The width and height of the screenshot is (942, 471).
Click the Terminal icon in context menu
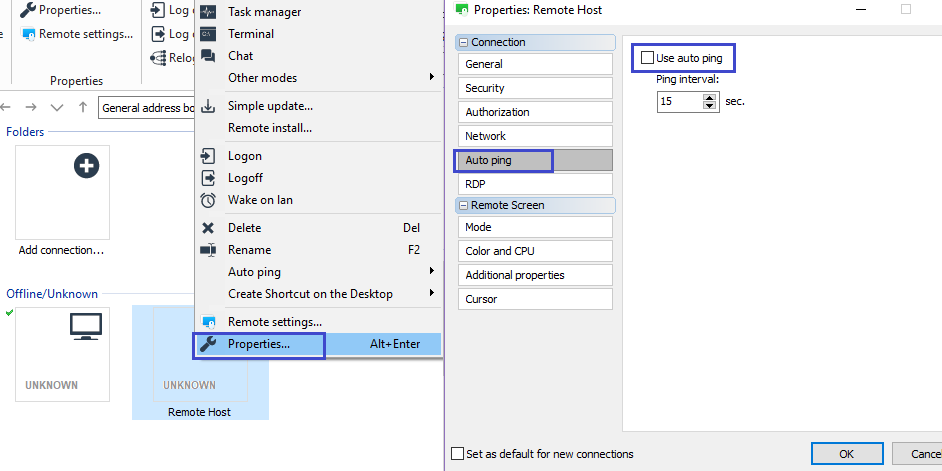point(208,34)
